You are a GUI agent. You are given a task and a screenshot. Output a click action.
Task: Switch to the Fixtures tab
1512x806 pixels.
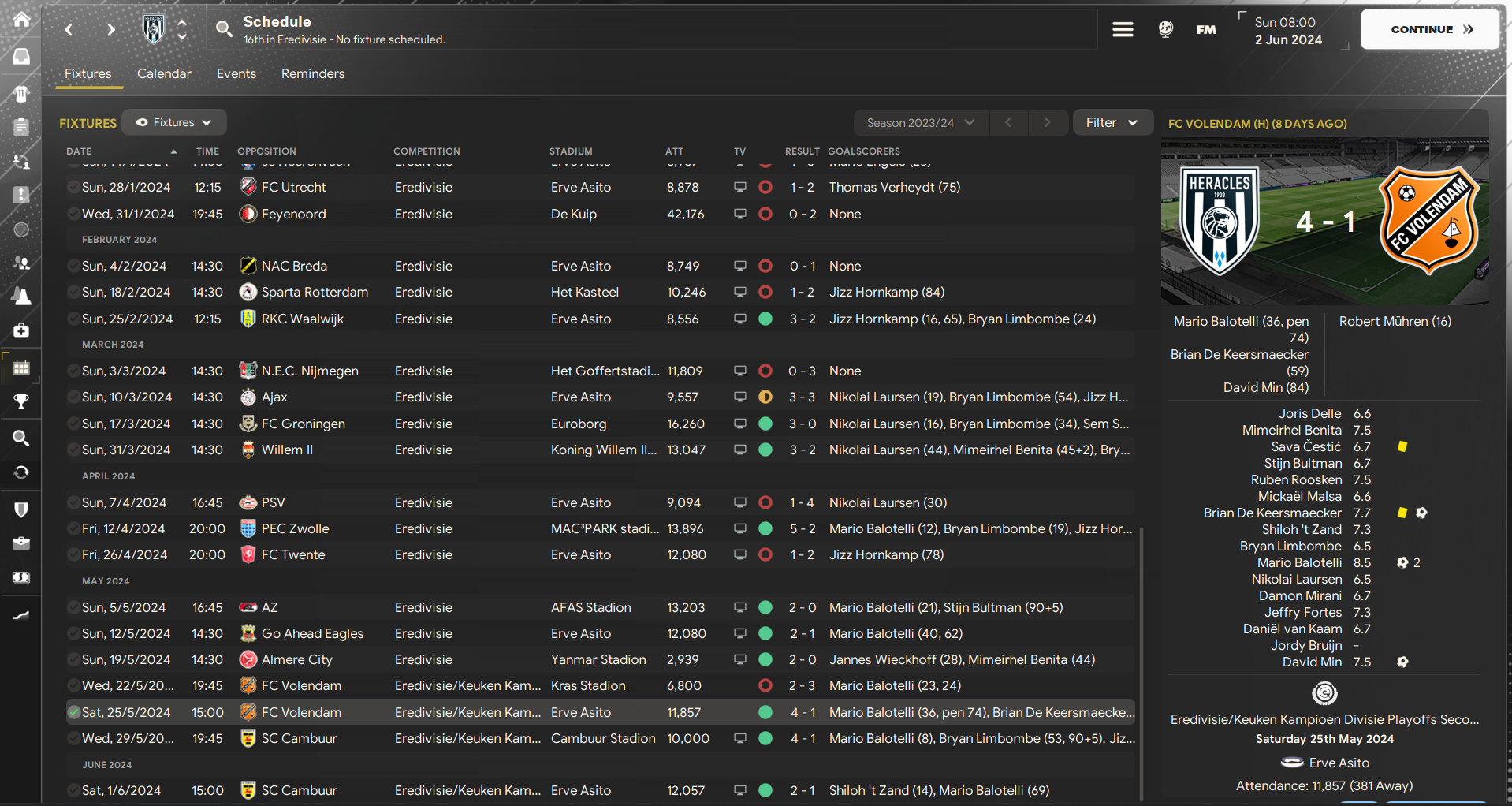coord(88,73)
